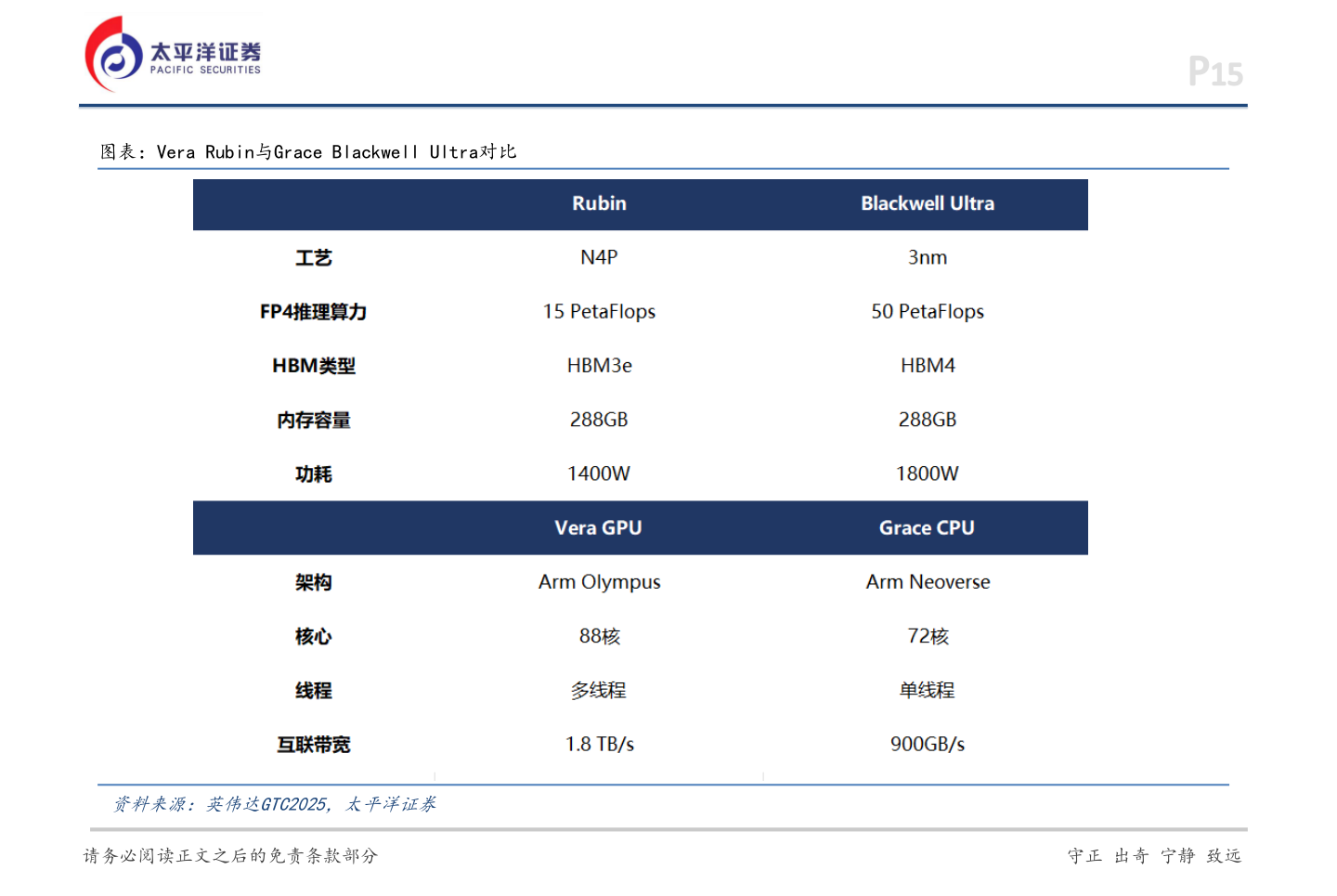This screenshot has width=1337, height=896.
Task: Click the Vera GPU section header
Action: (598, 527)
